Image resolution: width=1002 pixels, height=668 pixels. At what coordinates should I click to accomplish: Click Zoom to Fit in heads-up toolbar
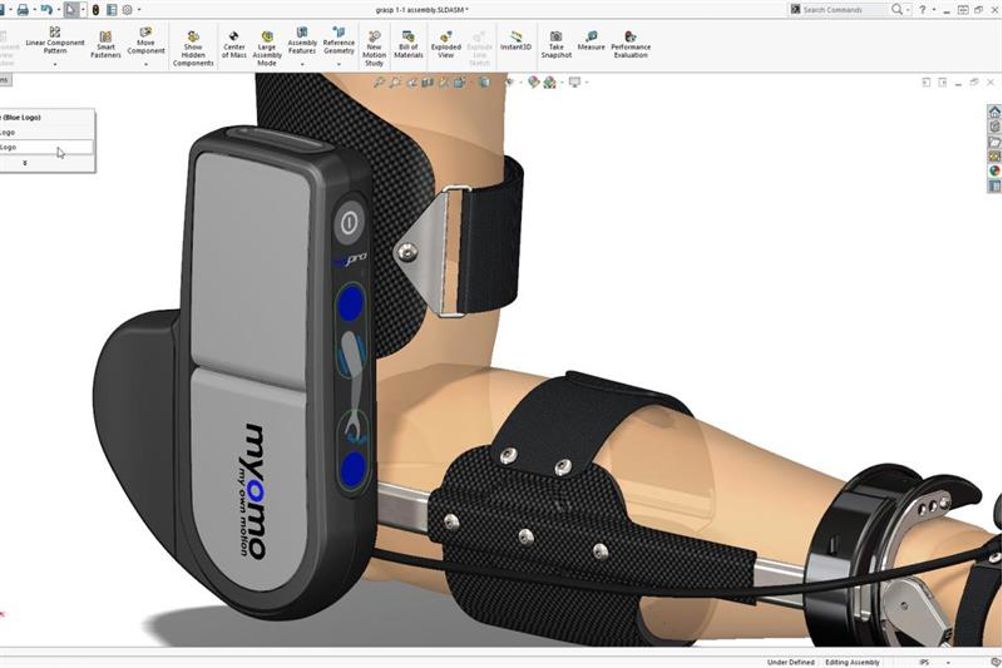(379, 82)
